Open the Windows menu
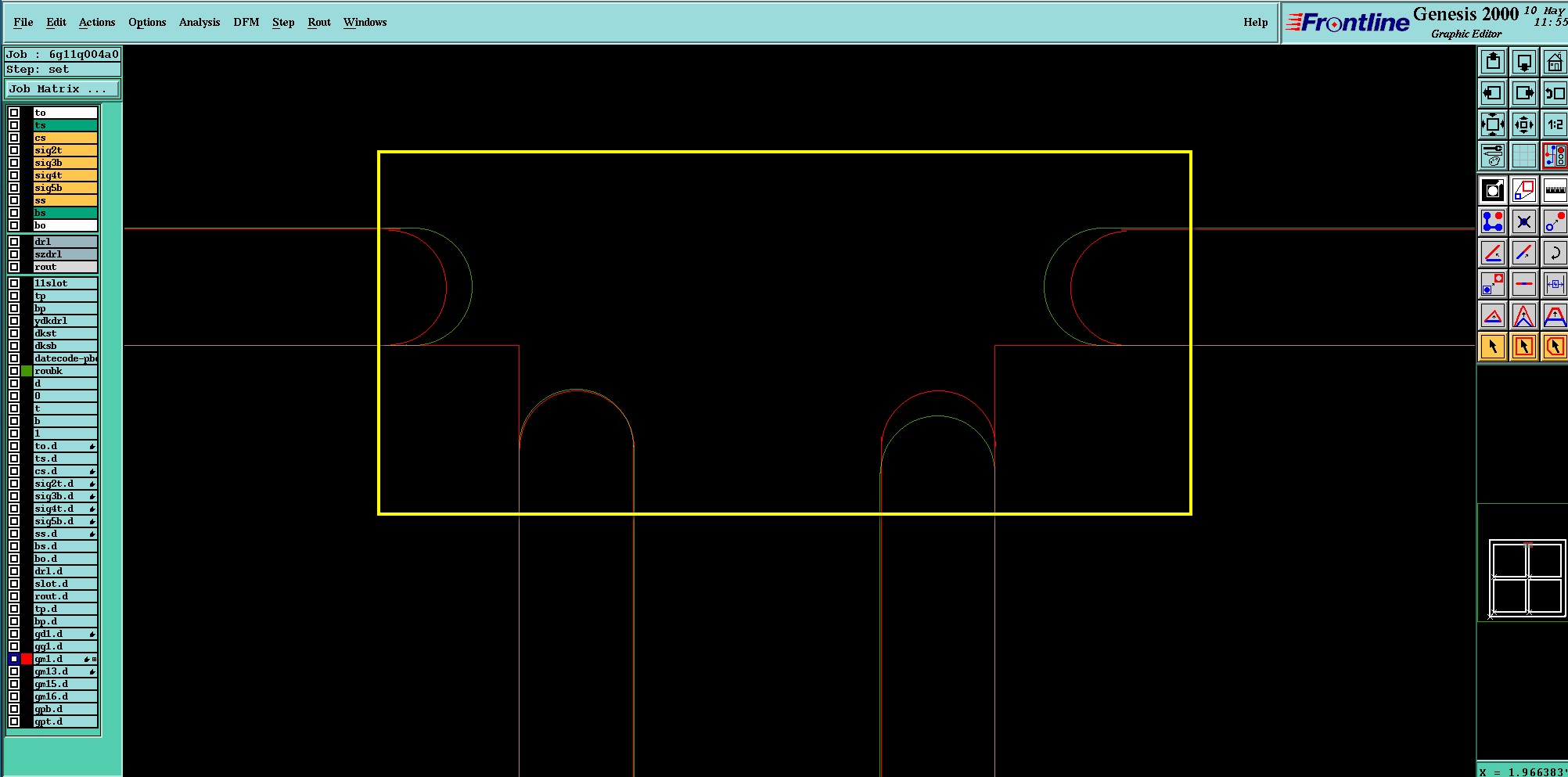This screenshot has height=777, width=1568. click(365, 22)
